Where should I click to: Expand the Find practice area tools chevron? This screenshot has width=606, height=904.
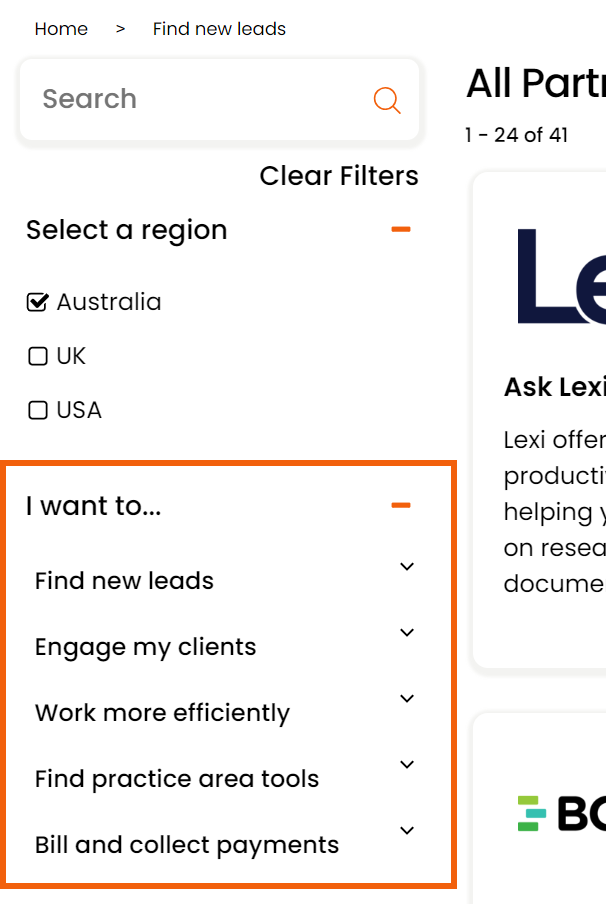[x=407, y=764]
